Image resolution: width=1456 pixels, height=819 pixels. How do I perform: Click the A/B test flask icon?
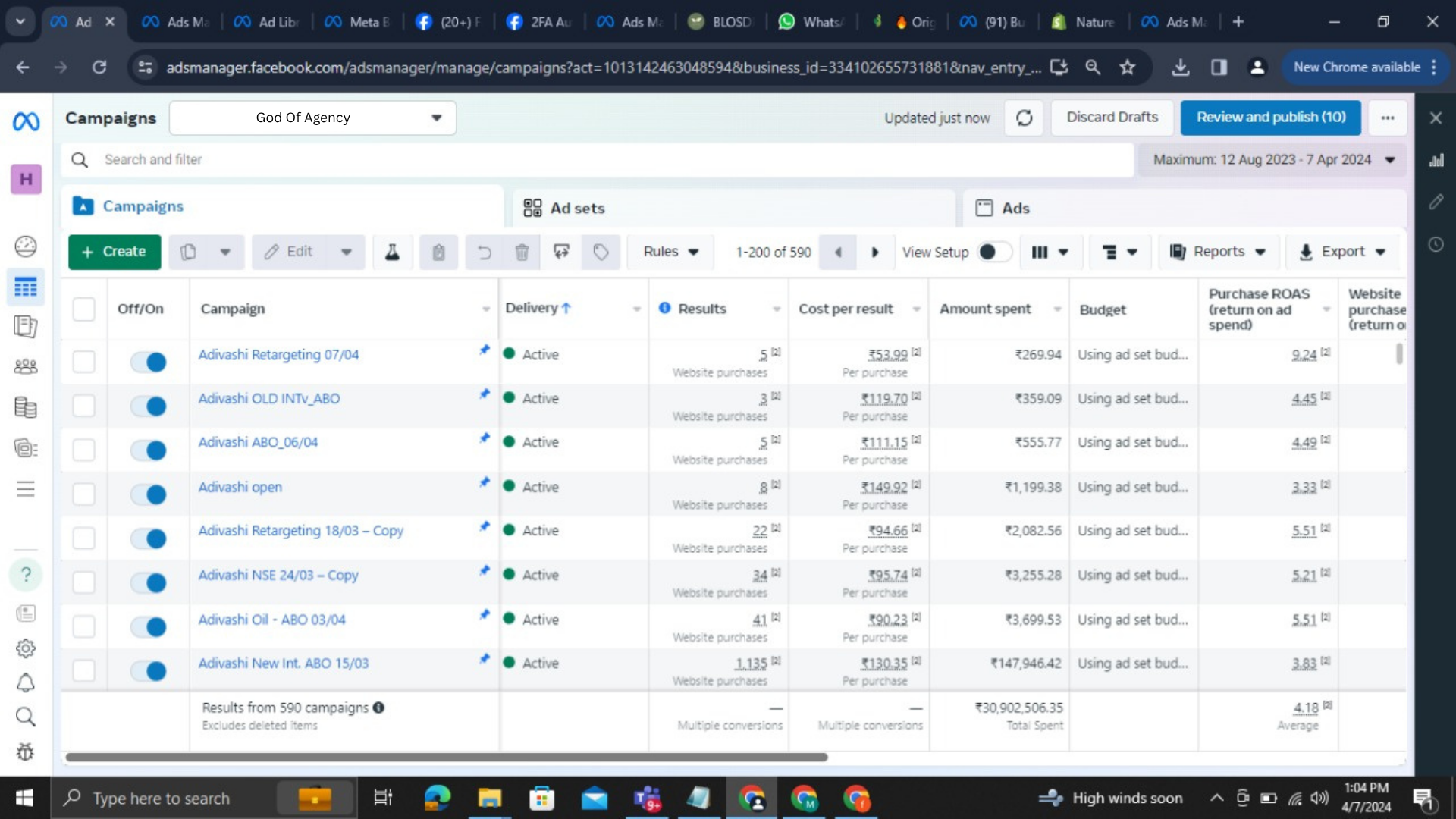coord(392,252)
